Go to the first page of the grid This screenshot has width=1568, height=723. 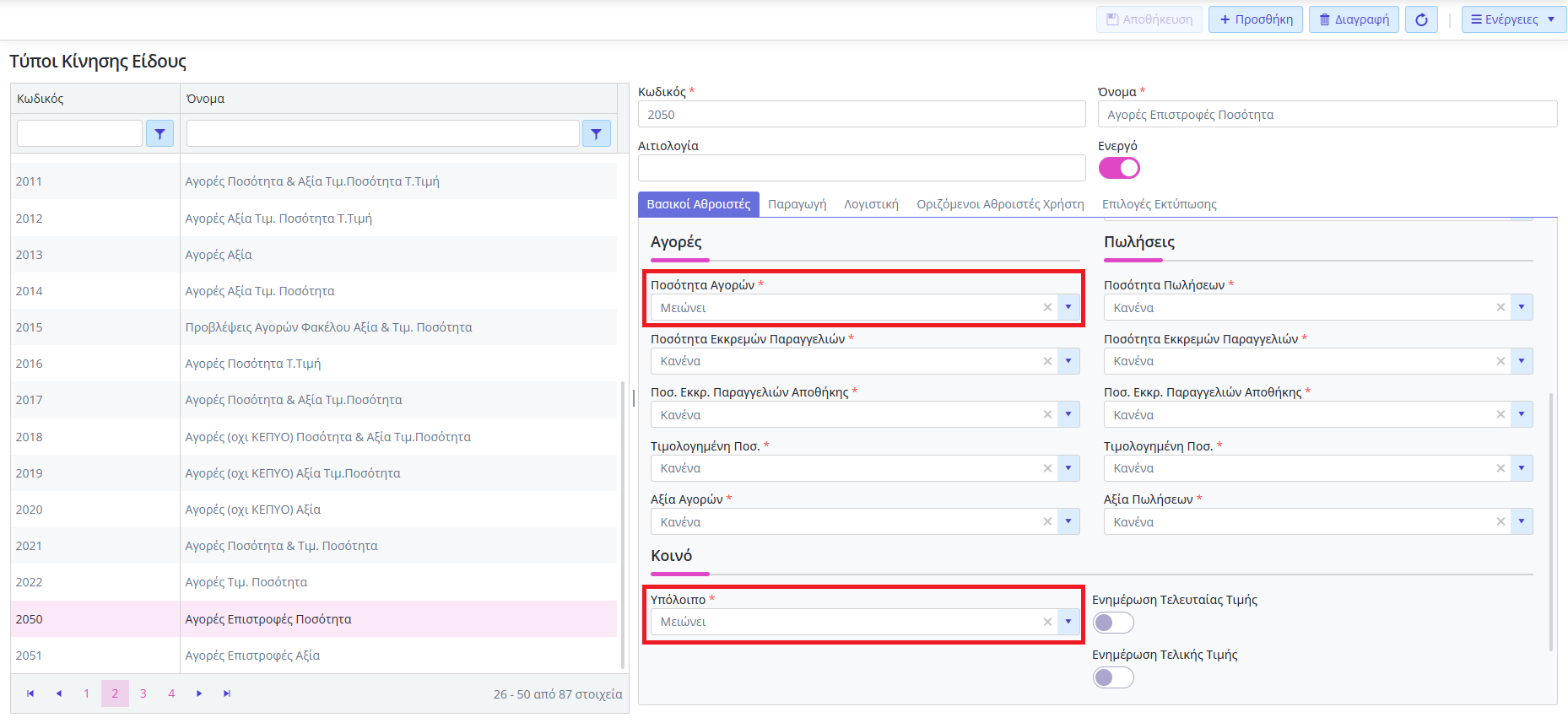tap(30, 693)
